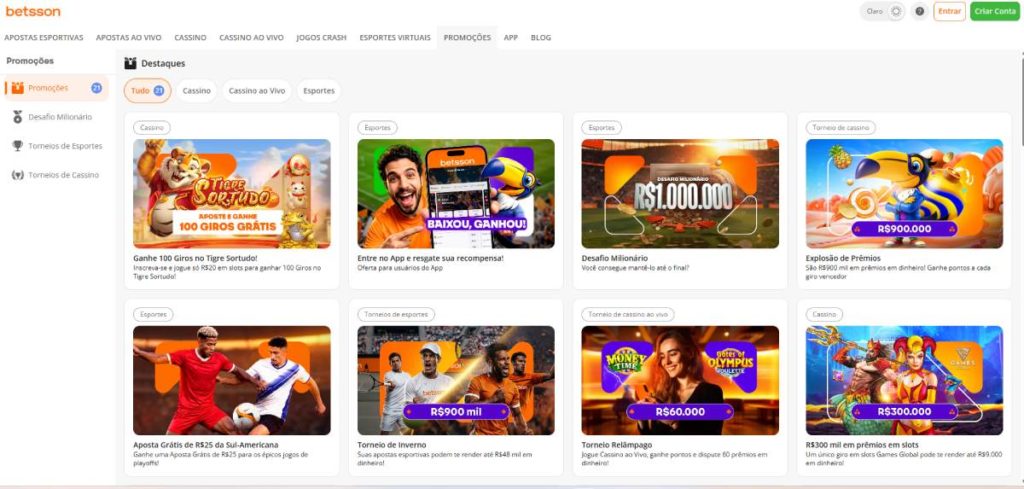Click the betsson logo
The image size is (1024, 489).
click(x=33, y=12)
